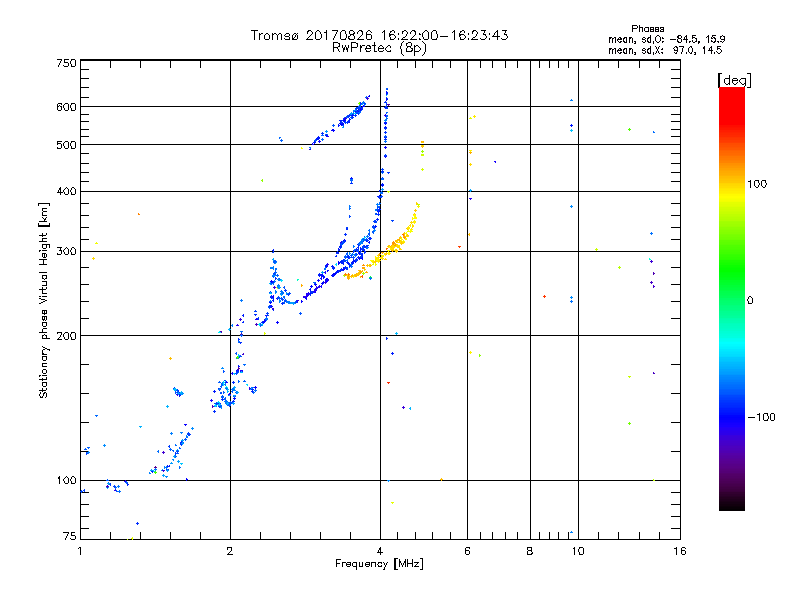Click the '0' colorbar tick label
The height and width of the screenshot is (600, 800).
point(749,300)
